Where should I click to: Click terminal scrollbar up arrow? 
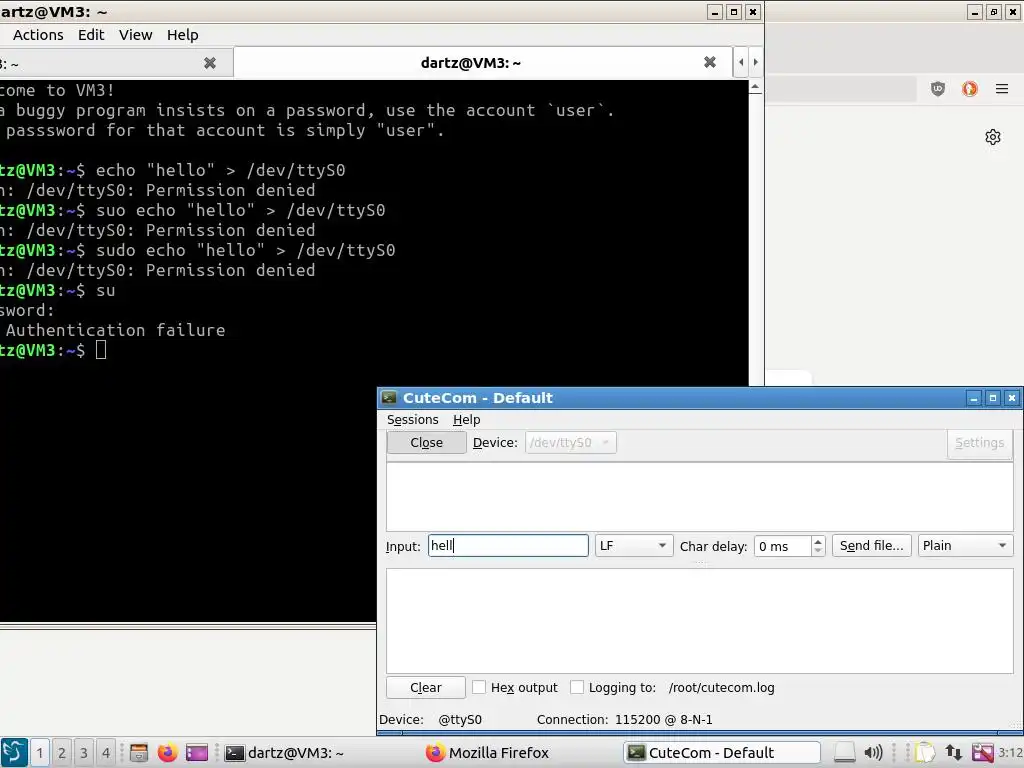pyautogui.click(x=755, y=87)
